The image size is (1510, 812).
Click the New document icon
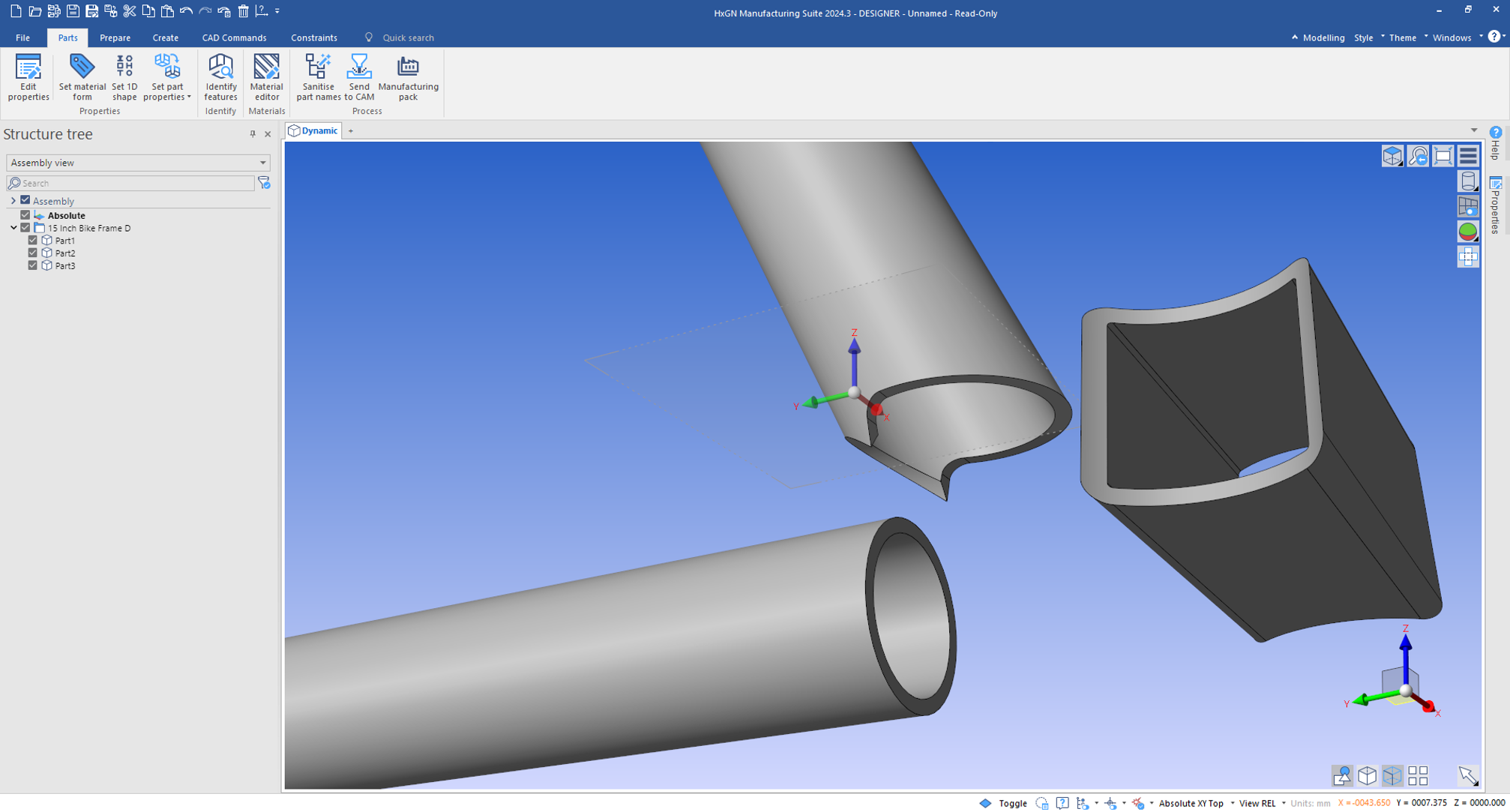tap(16, 11)
